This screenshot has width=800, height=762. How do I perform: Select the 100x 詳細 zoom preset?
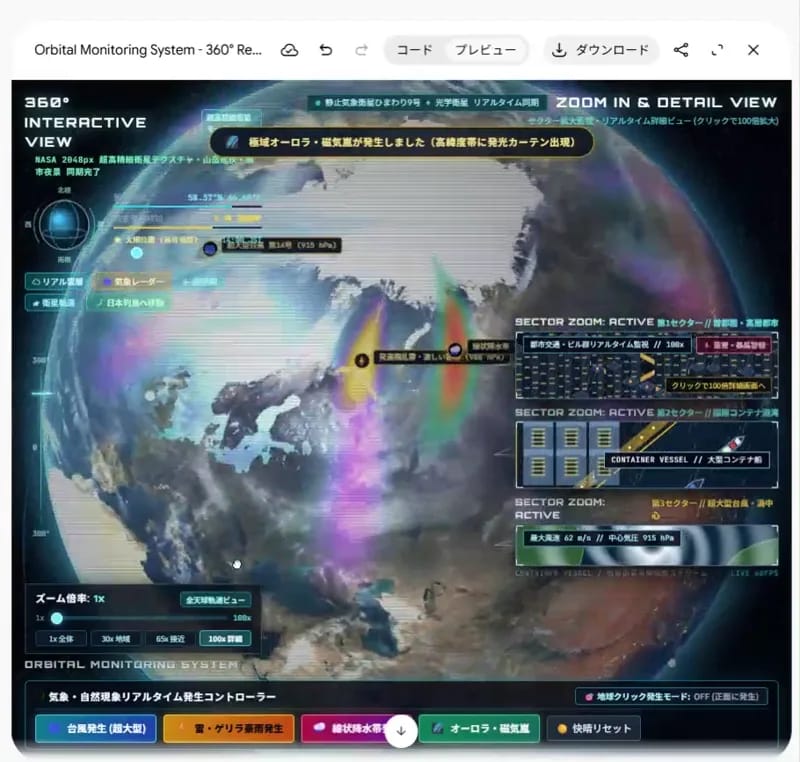(x=225, y=639)
